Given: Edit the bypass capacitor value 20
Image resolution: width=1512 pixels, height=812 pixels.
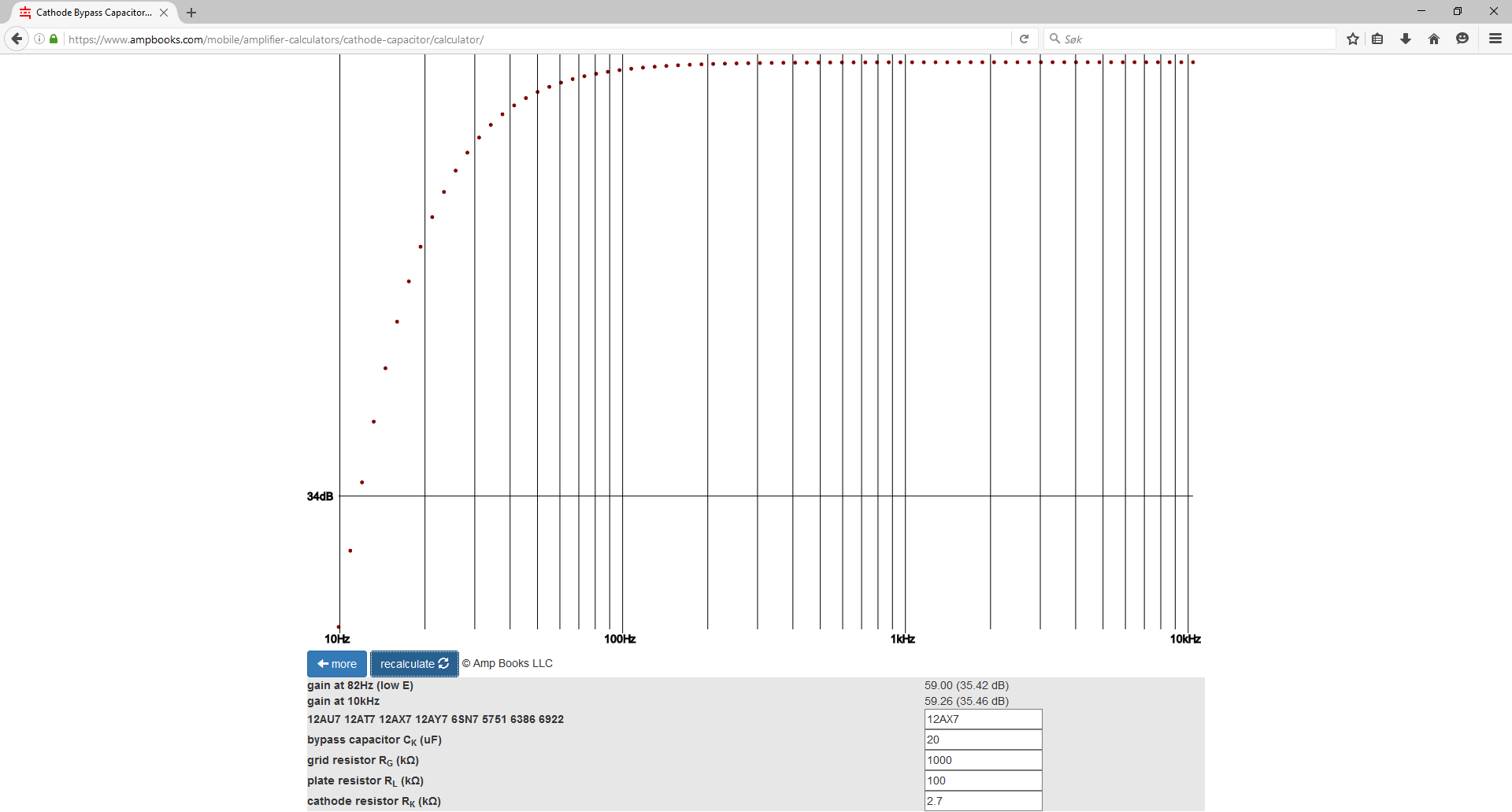Looking at the screenshot, I should point(983,740).
